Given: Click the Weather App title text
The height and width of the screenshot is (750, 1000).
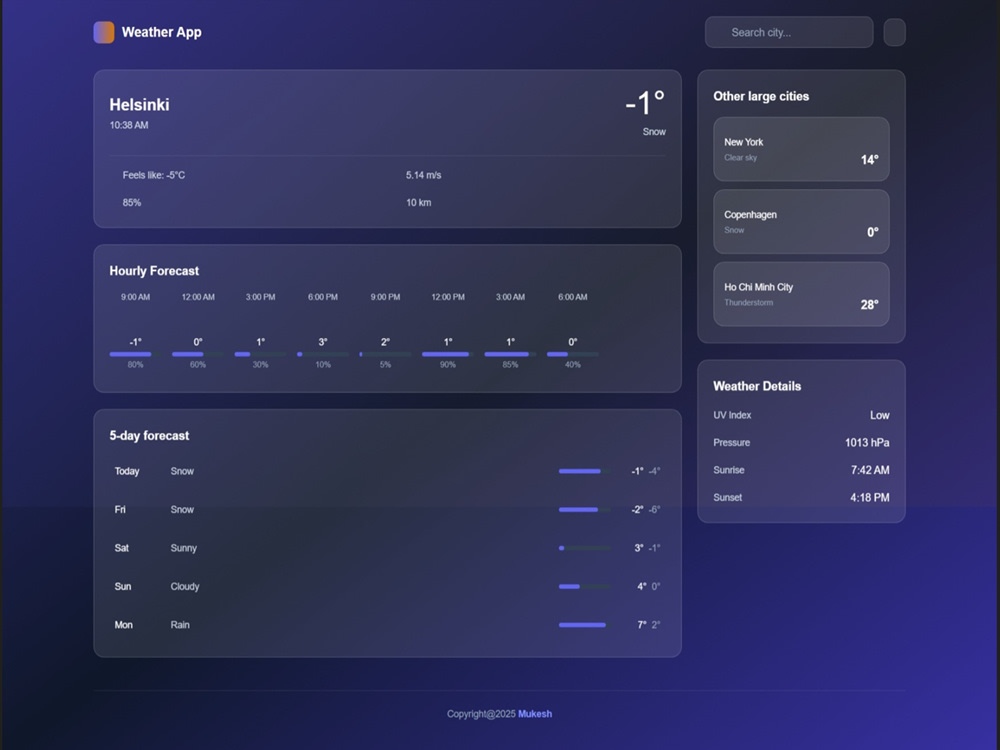Looking at the screenshot, I should point(161,33).
